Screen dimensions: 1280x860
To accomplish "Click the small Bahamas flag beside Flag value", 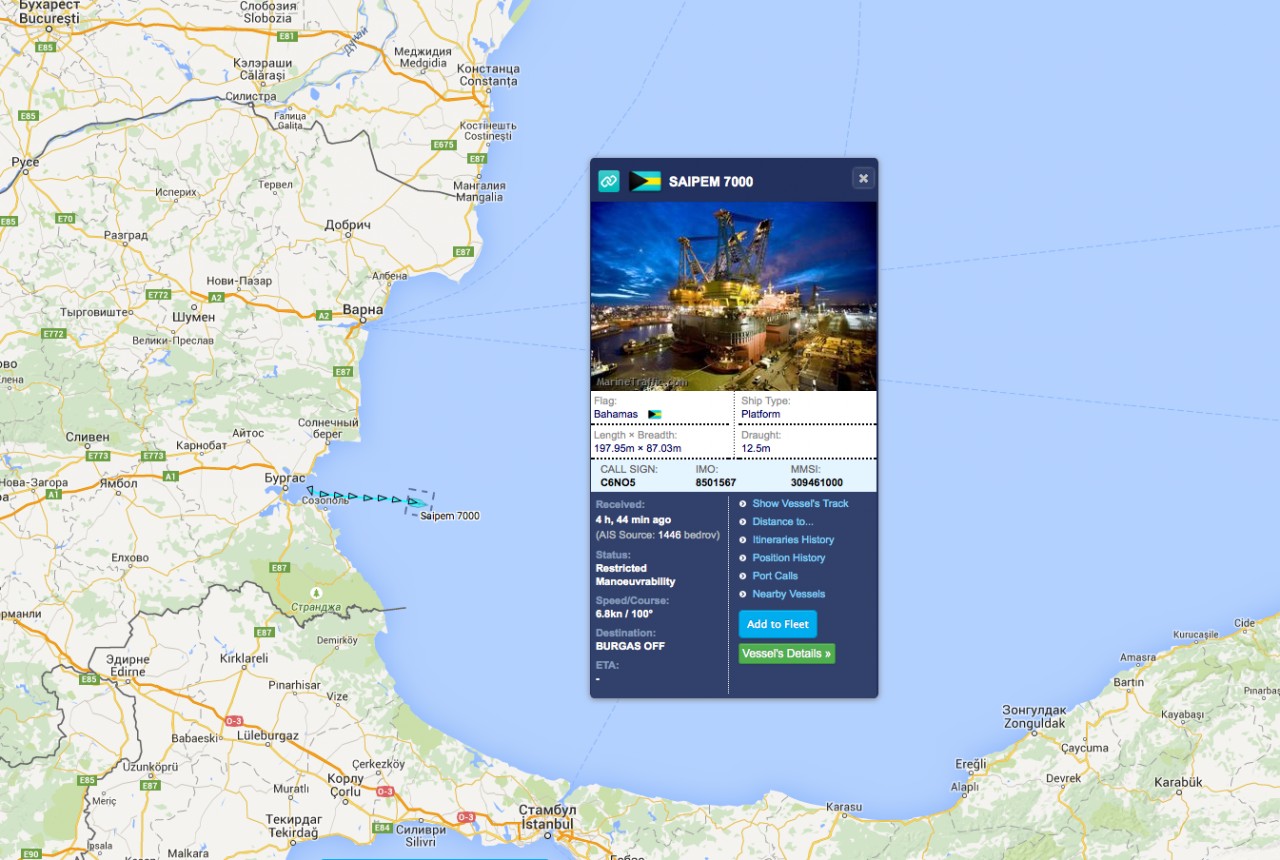I will (x=655, y=414).
